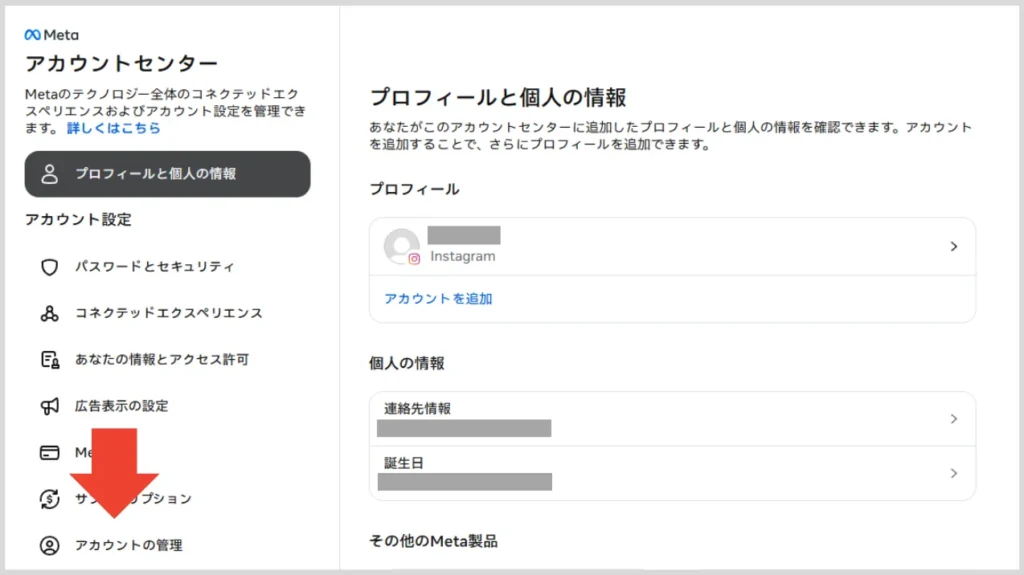Click the information and permissions document icon
The width and height of the screenshot is (1024, 575).
click(50, 359)
